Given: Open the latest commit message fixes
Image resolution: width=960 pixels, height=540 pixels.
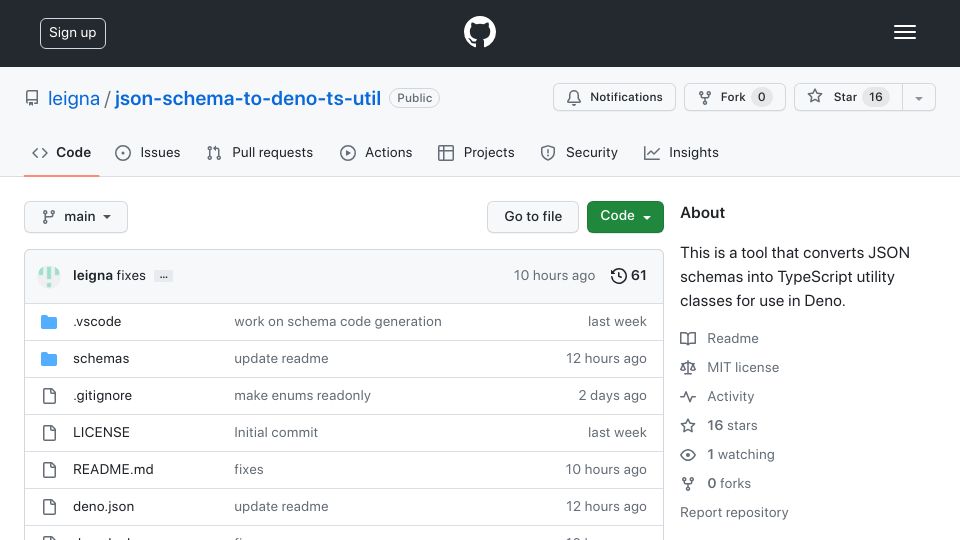Looking at the screenshot, I should click(131, 276).
